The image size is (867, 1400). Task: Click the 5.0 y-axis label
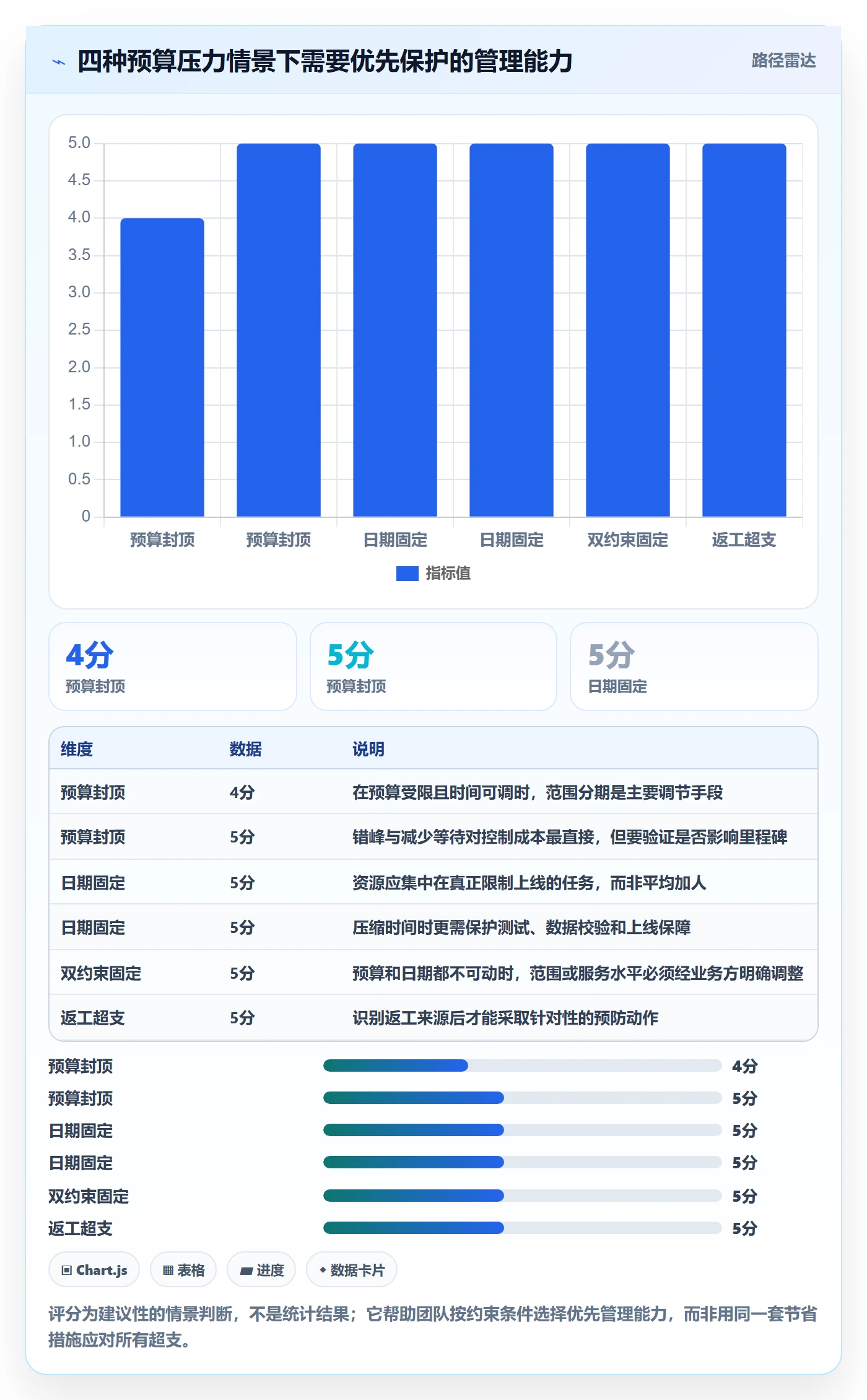[x=79, y=143]
